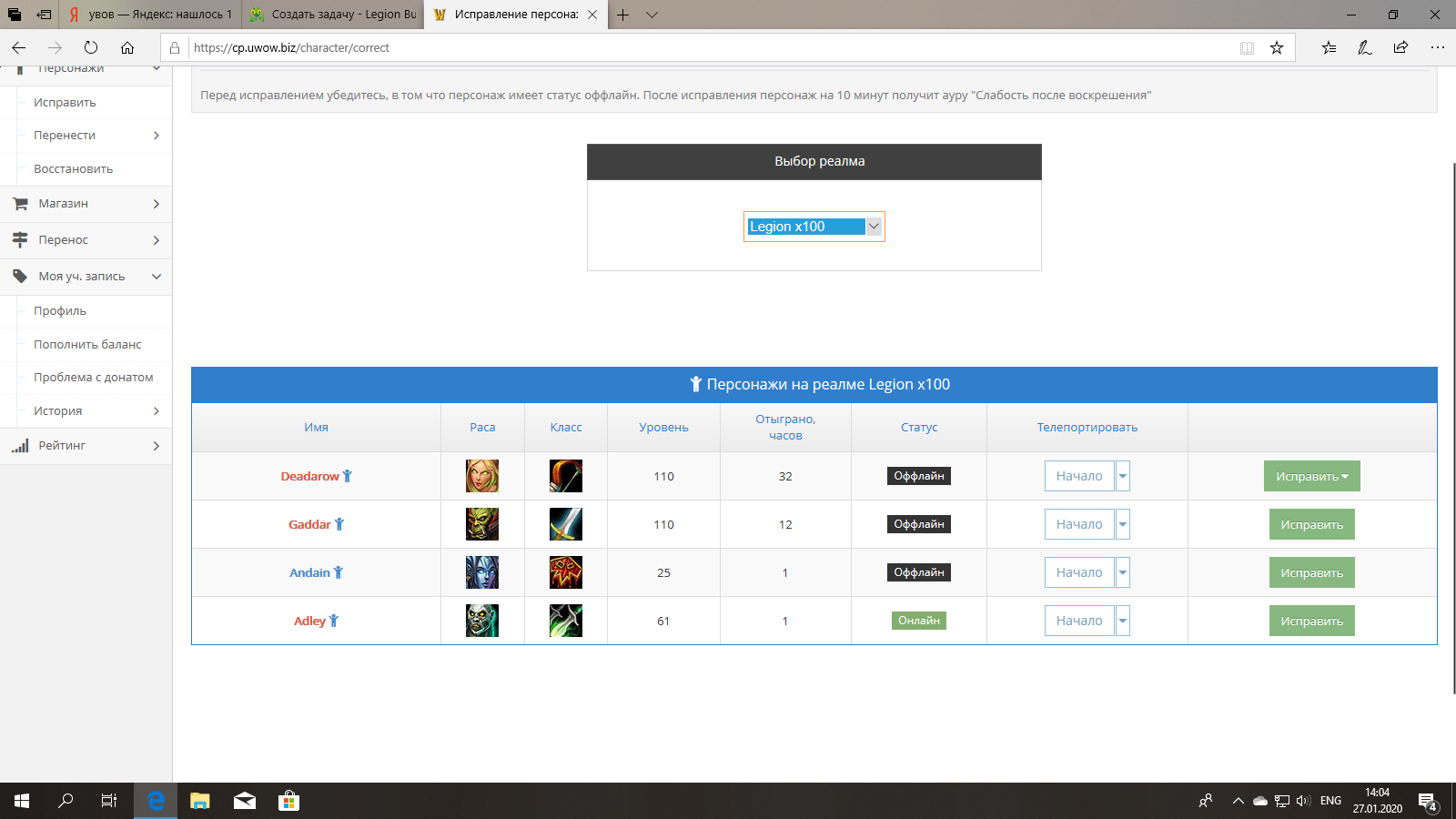
Task: Click the Andain character name link
Action: (309, 572)
